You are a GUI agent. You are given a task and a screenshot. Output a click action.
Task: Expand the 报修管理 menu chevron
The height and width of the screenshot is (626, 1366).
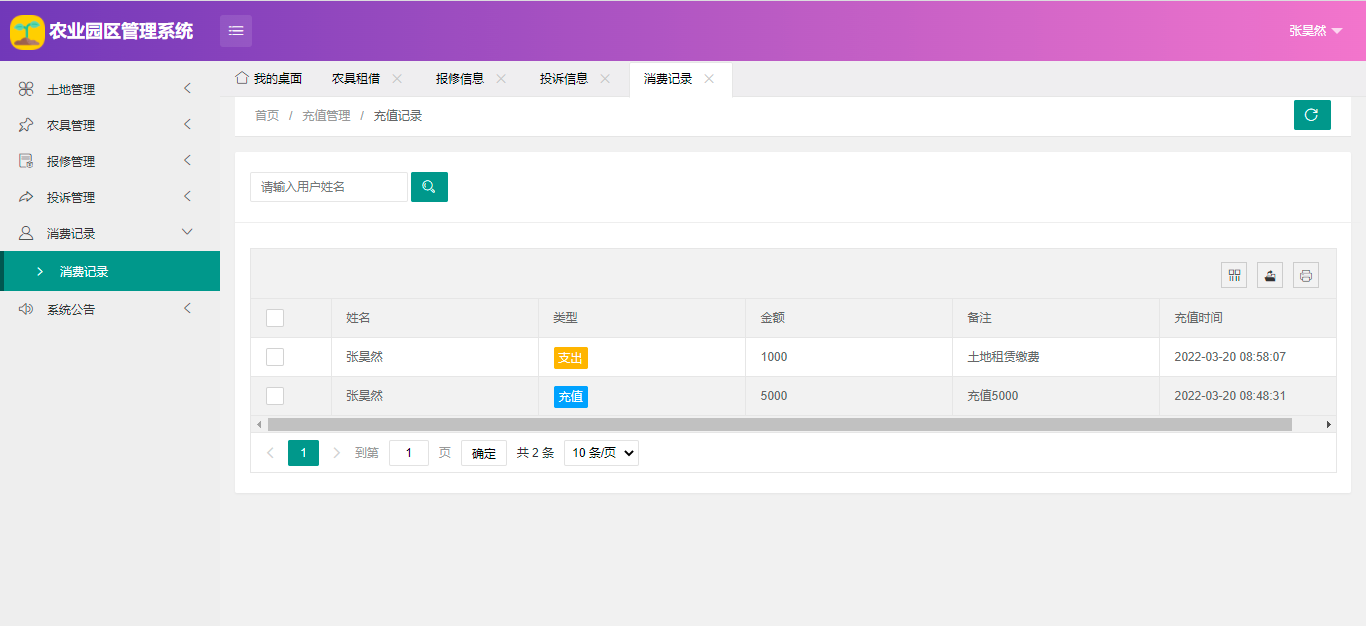tap(187, 160)
